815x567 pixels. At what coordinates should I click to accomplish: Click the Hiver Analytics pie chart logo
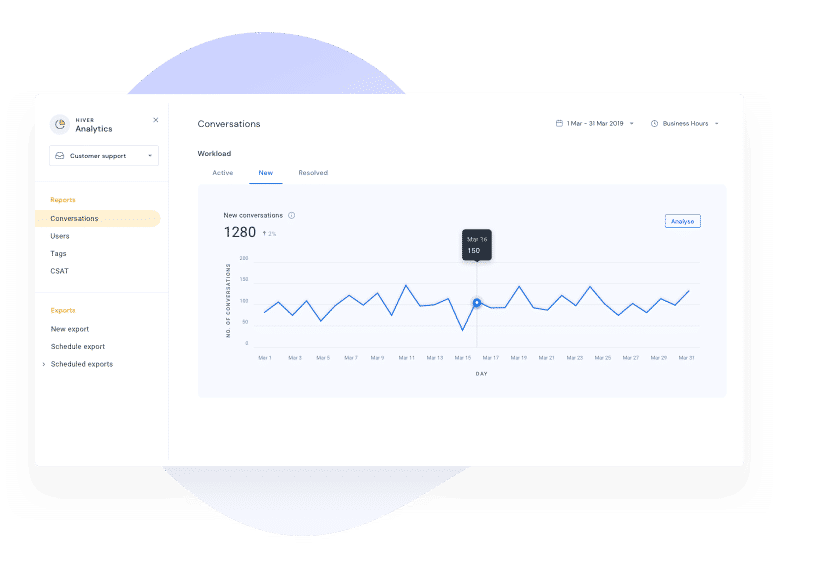60,124
